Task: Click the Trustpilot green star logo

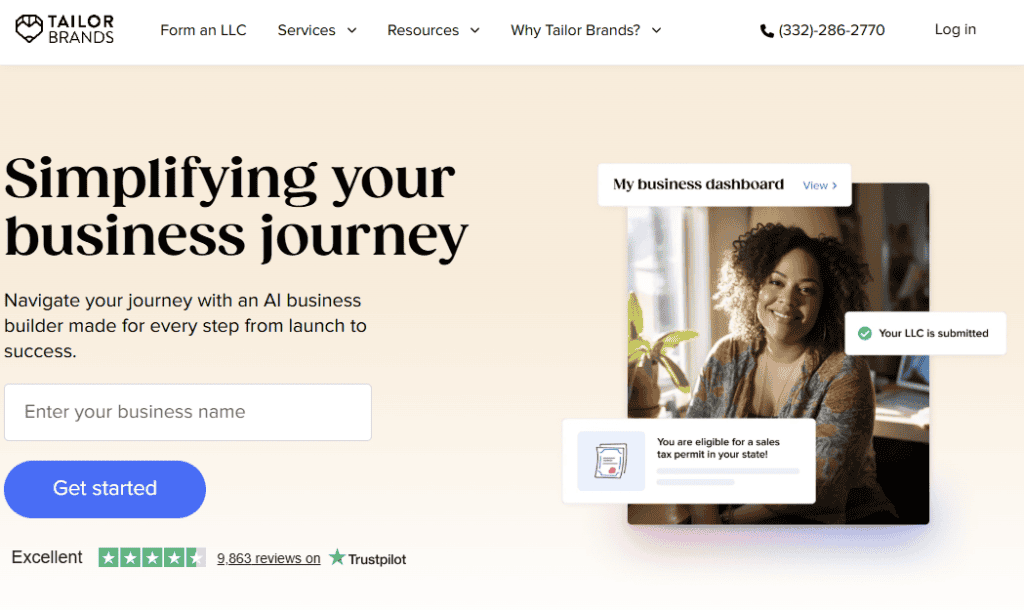Action: (x=338, y=557)
